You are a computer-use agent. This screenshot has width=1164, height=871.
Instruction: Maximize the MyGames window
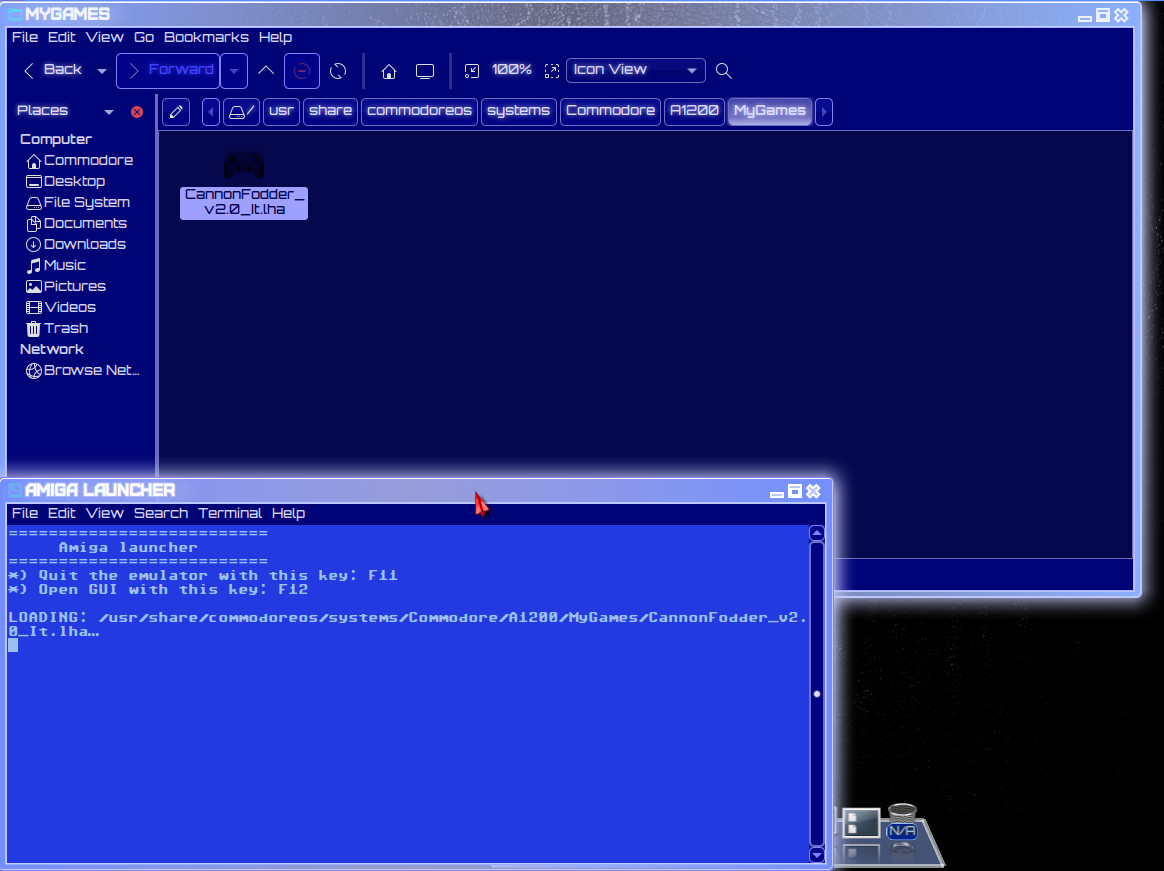coord(1103,15)
